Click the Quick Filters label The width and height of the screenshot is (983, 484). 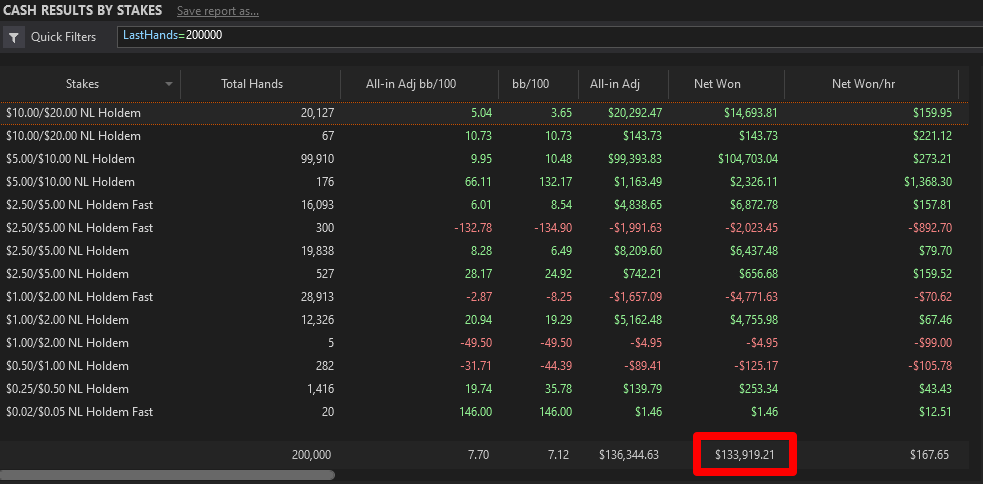(x=63, y=37)
